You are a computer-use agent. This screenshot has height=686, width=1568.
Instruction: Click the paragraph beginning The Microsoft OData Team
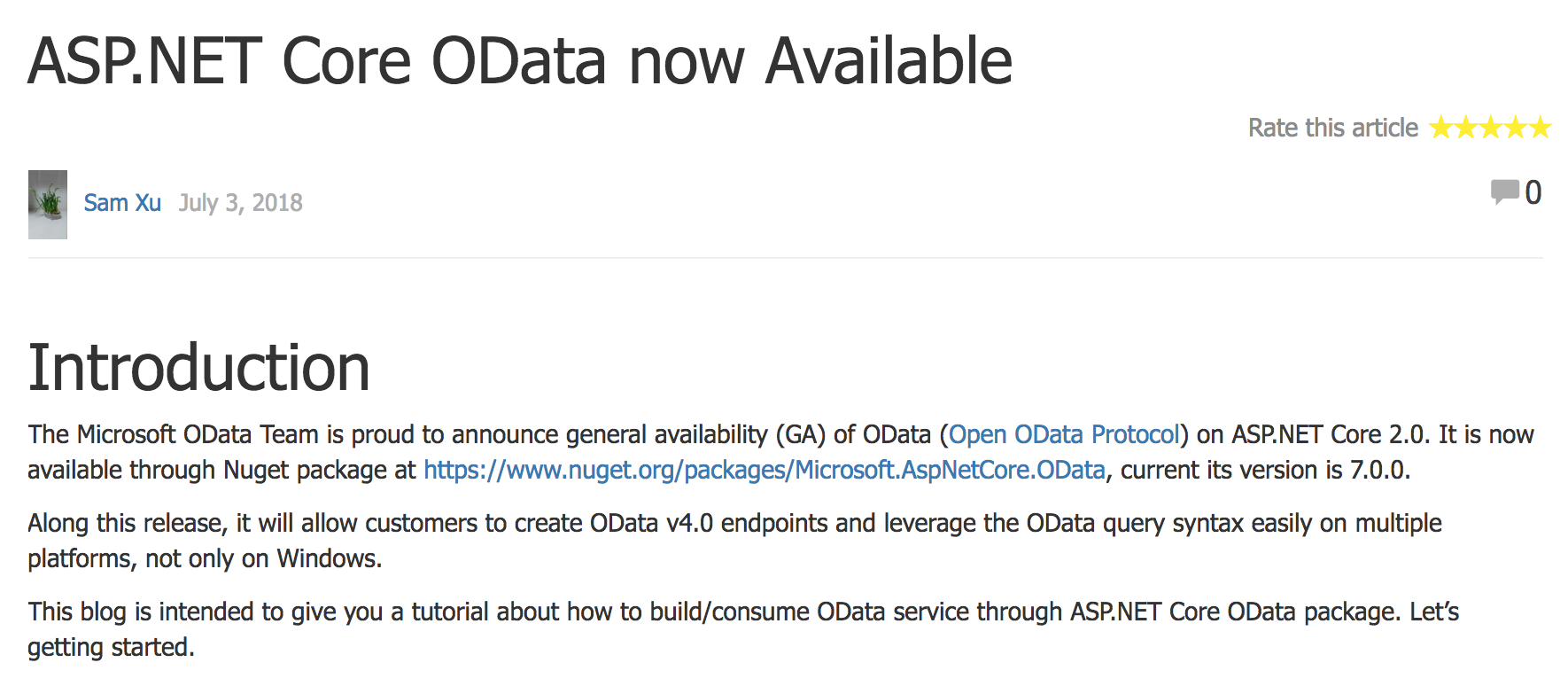click(x=780, y=452)
